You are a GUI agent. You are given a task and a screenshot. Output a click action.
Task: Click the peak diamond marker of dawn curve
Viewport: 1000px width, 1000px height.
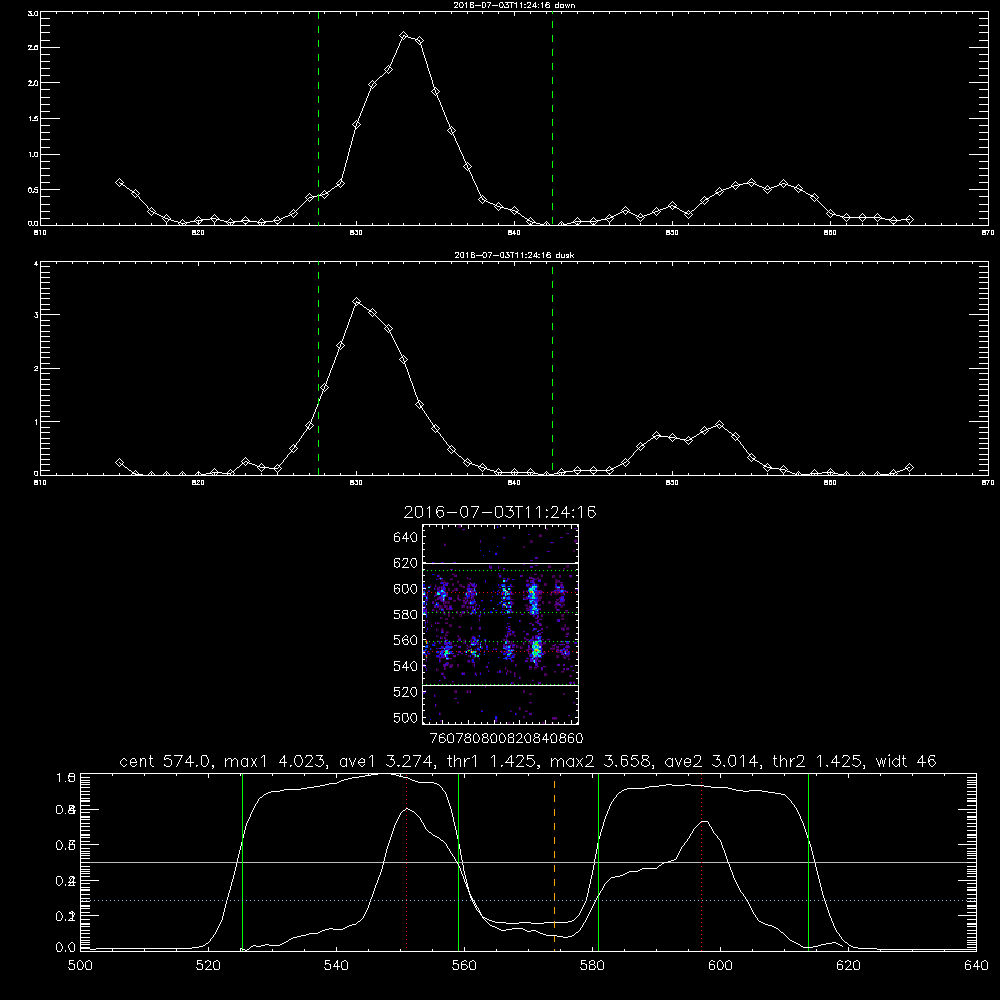pyautogui.click(x=404, y=36)
